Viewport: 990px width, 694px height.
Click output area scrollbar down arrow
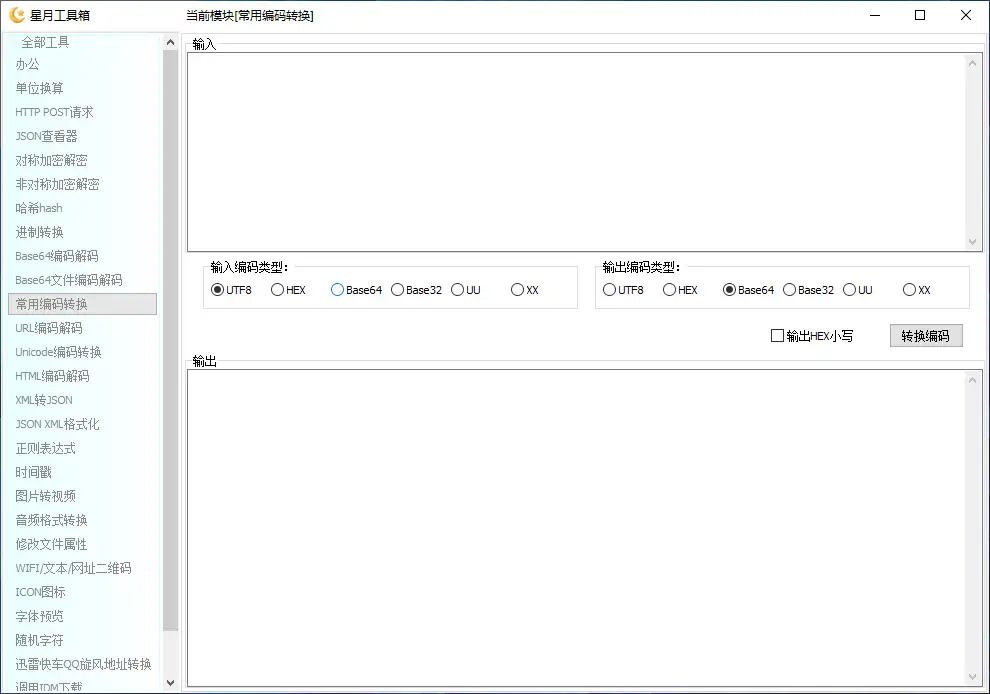click(972, 677)
